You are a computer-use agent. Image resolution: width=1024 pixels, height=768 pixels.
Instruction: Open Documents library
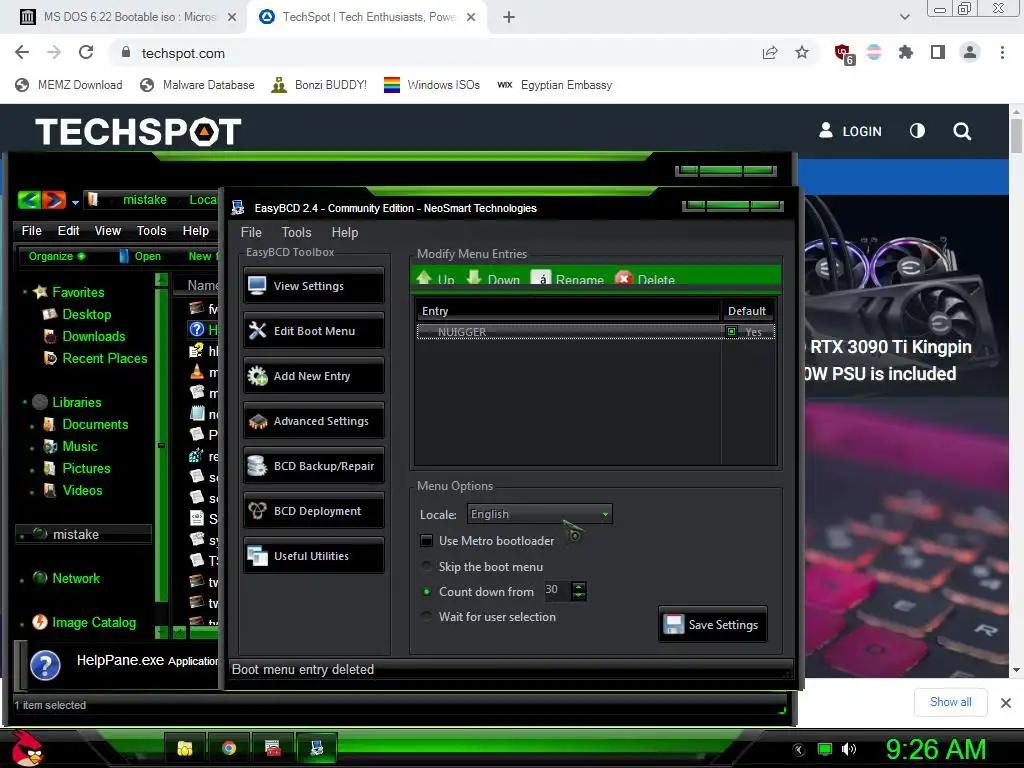pyautogui.click(x=95, y=424)
